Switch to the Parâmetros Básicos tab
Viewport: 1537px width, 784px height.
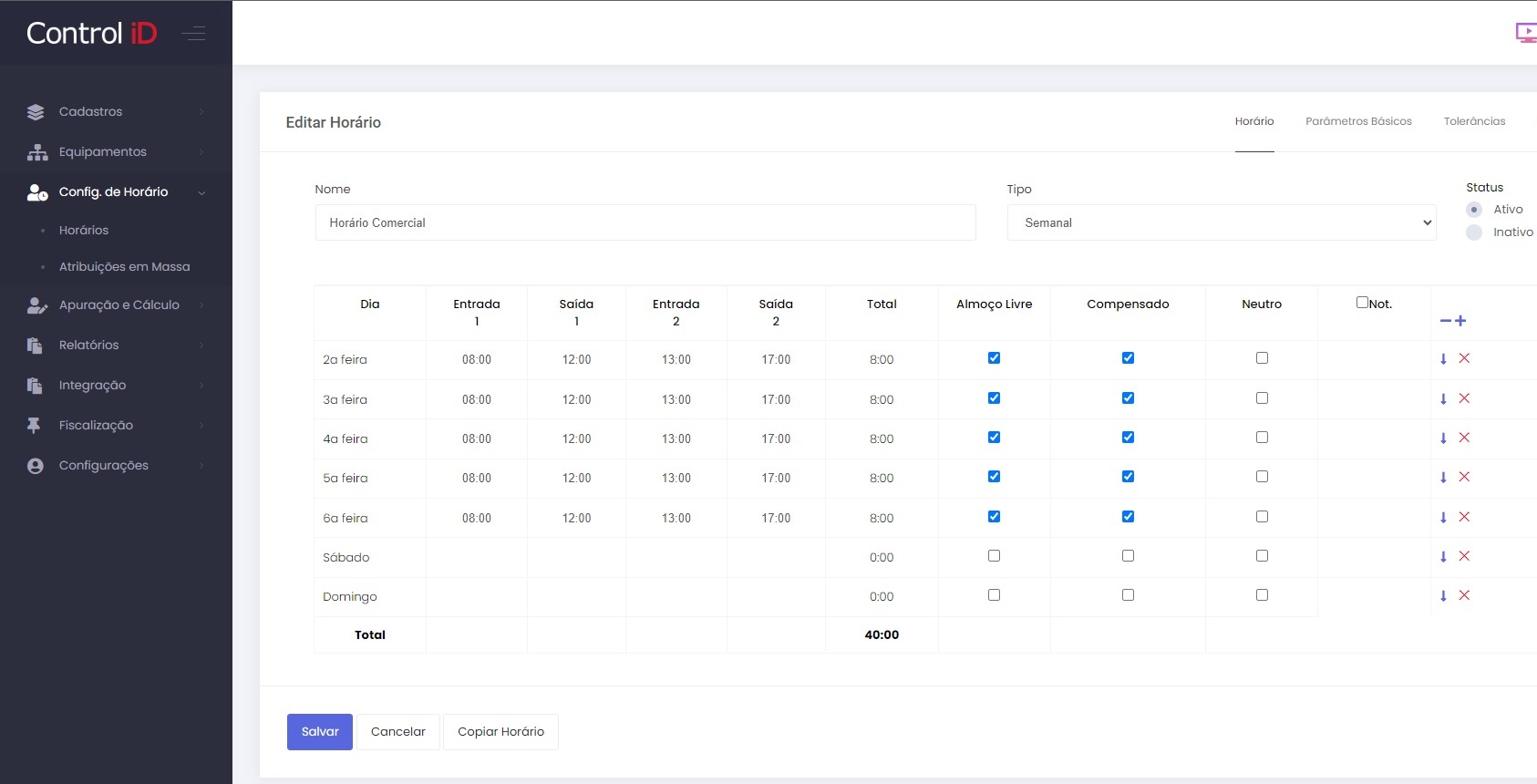[x=1358, y=121]
